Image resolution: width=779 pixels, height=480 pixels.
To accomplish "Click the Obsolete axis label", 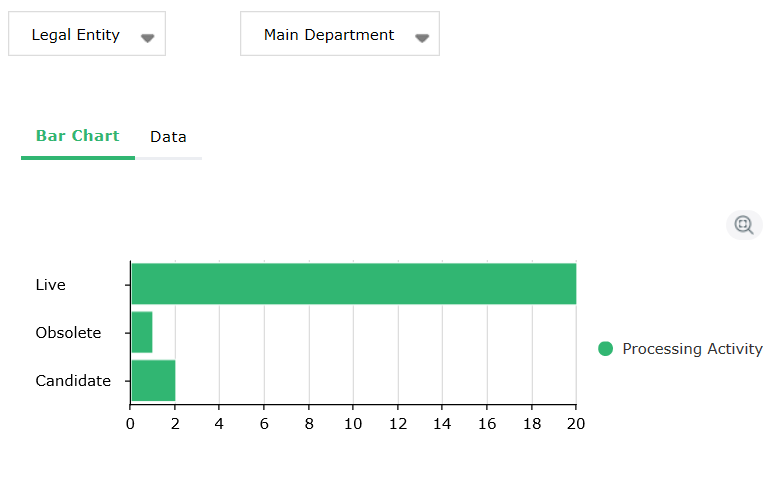I will click(68, 333).
